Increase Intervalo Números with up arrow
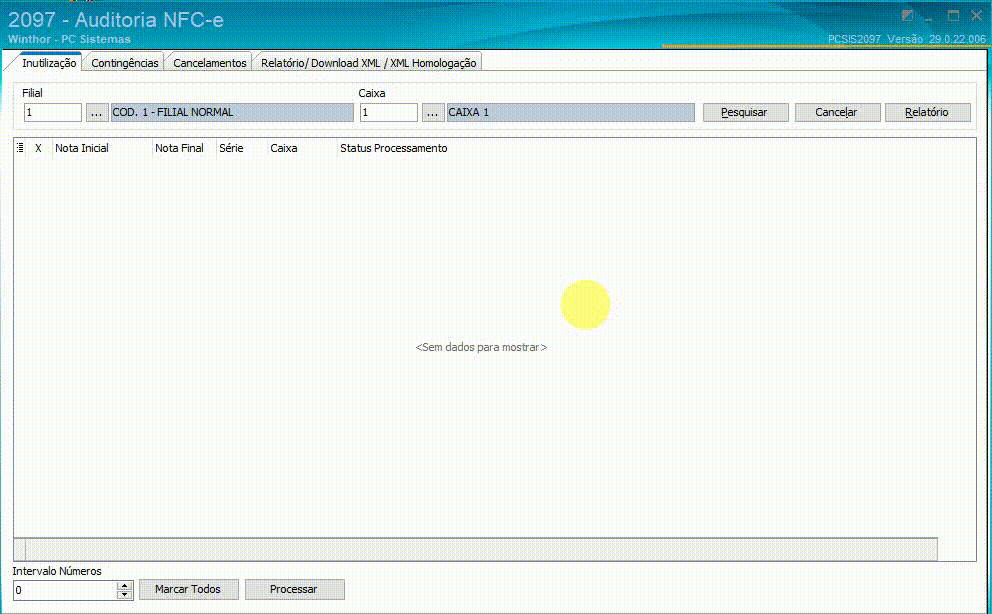 pos(125,586)
